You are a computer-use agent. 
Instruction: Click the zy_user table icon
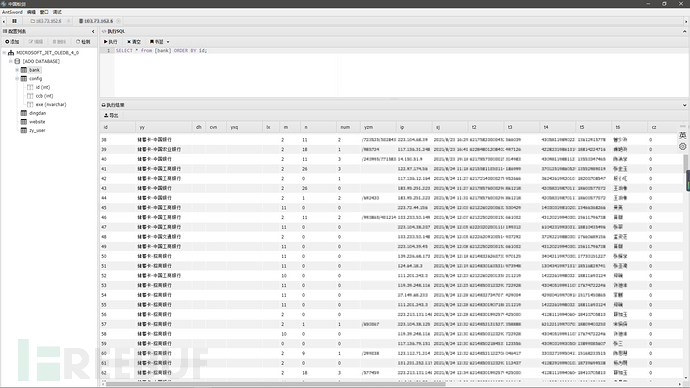click(x=24, y=130)
